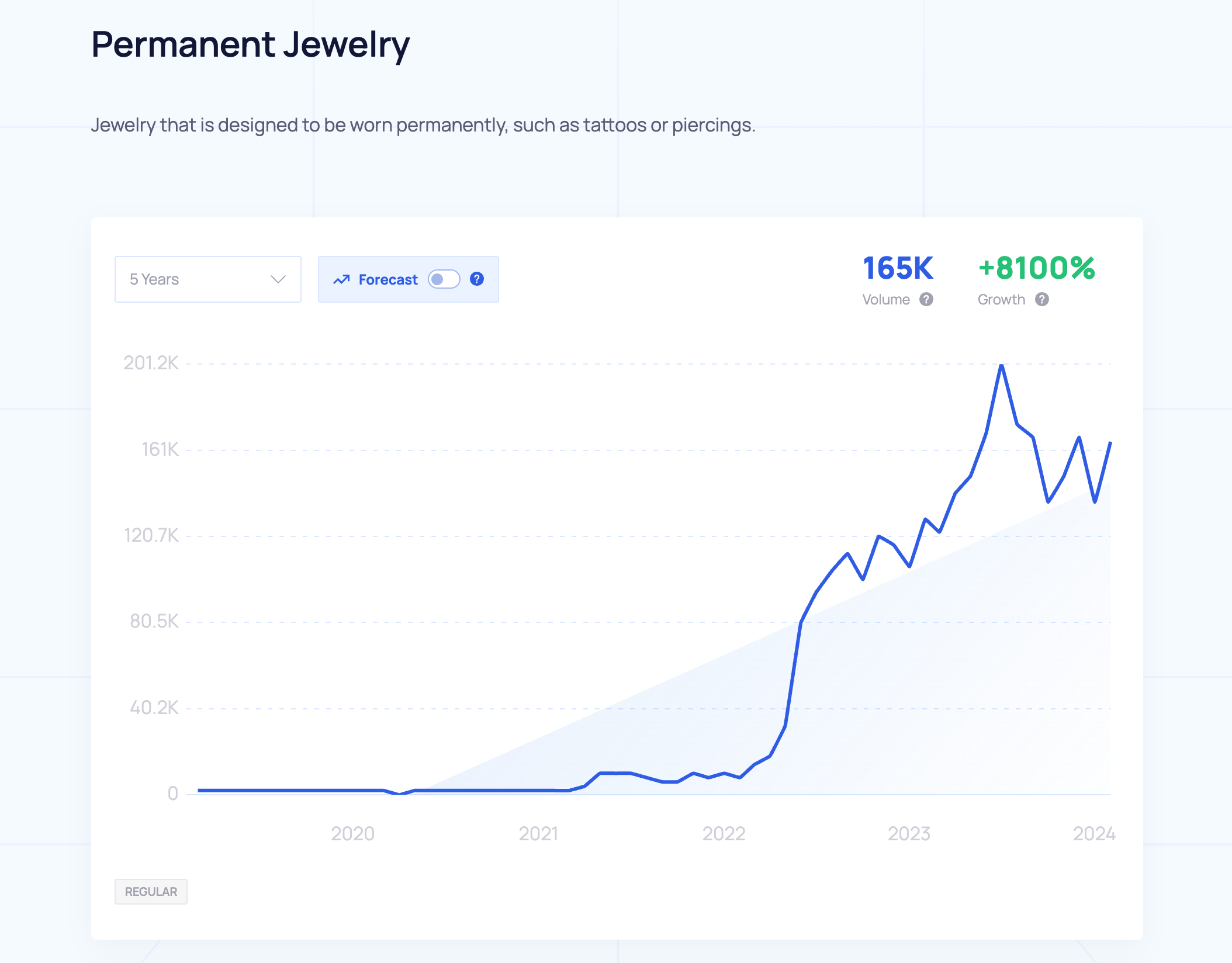Toggle the Forecast switch on

pyautogui.click(x=444, y=279)
